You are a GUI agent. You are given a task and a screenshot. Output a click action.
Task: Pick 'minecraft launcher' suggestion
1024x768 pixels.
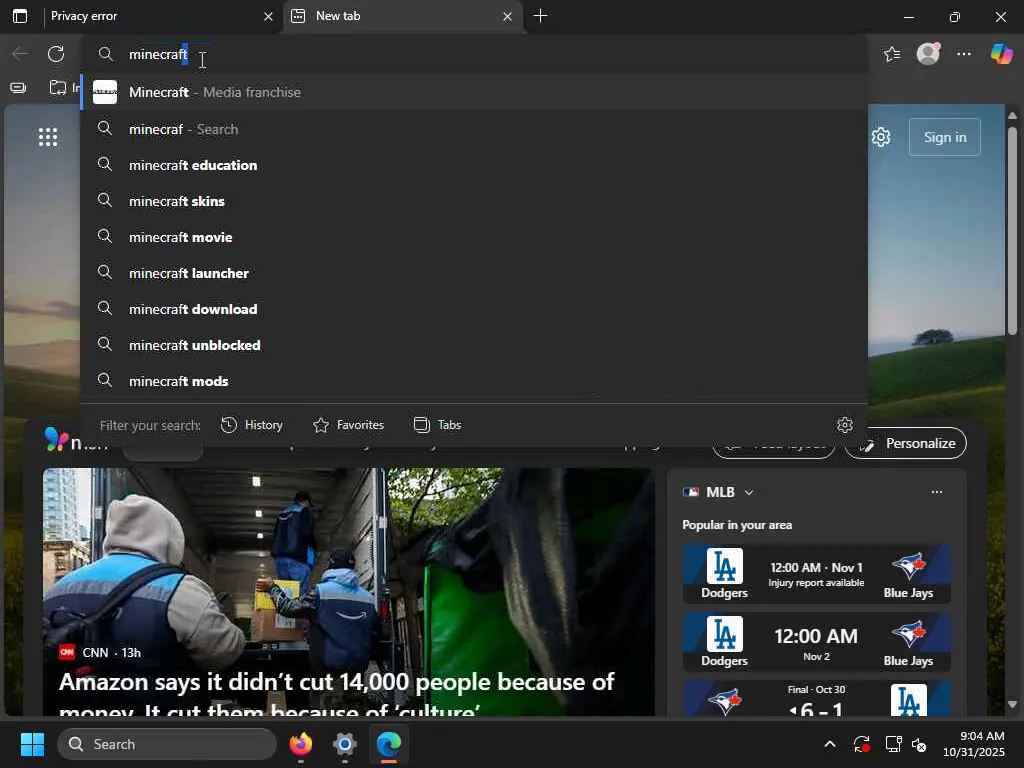(474, 273)
